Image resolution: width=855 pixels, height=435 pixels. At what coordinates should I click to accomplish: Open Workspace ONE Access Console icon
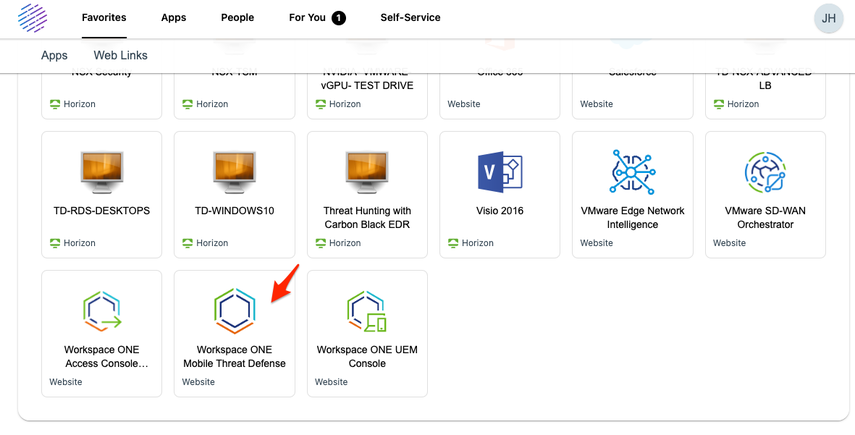tap(101, 311)
